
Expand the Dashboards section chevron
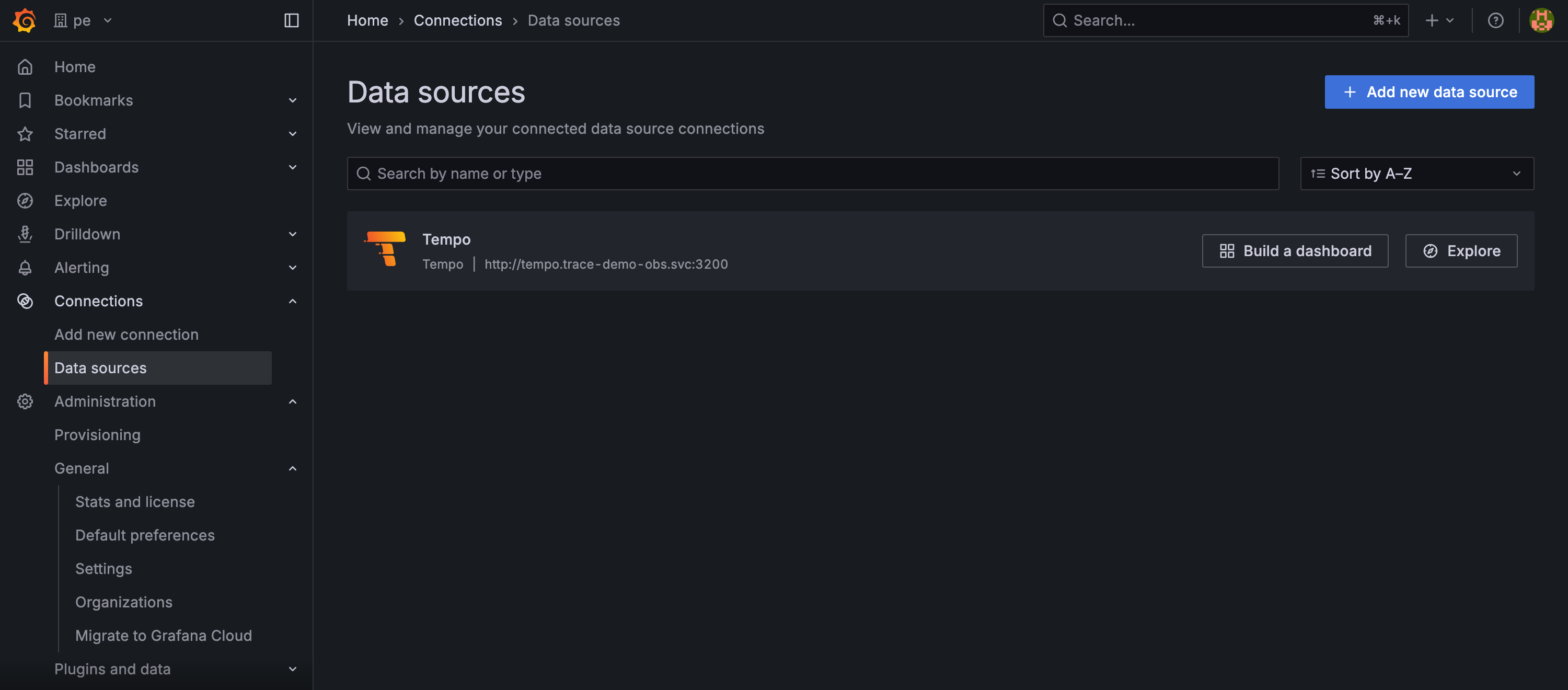[x=292, y=167]
